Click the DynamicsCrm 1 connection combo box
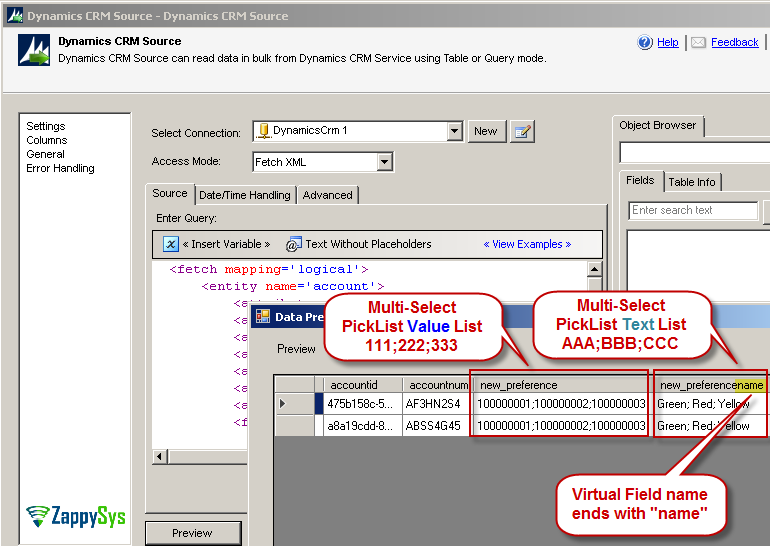 pos(358,131)
